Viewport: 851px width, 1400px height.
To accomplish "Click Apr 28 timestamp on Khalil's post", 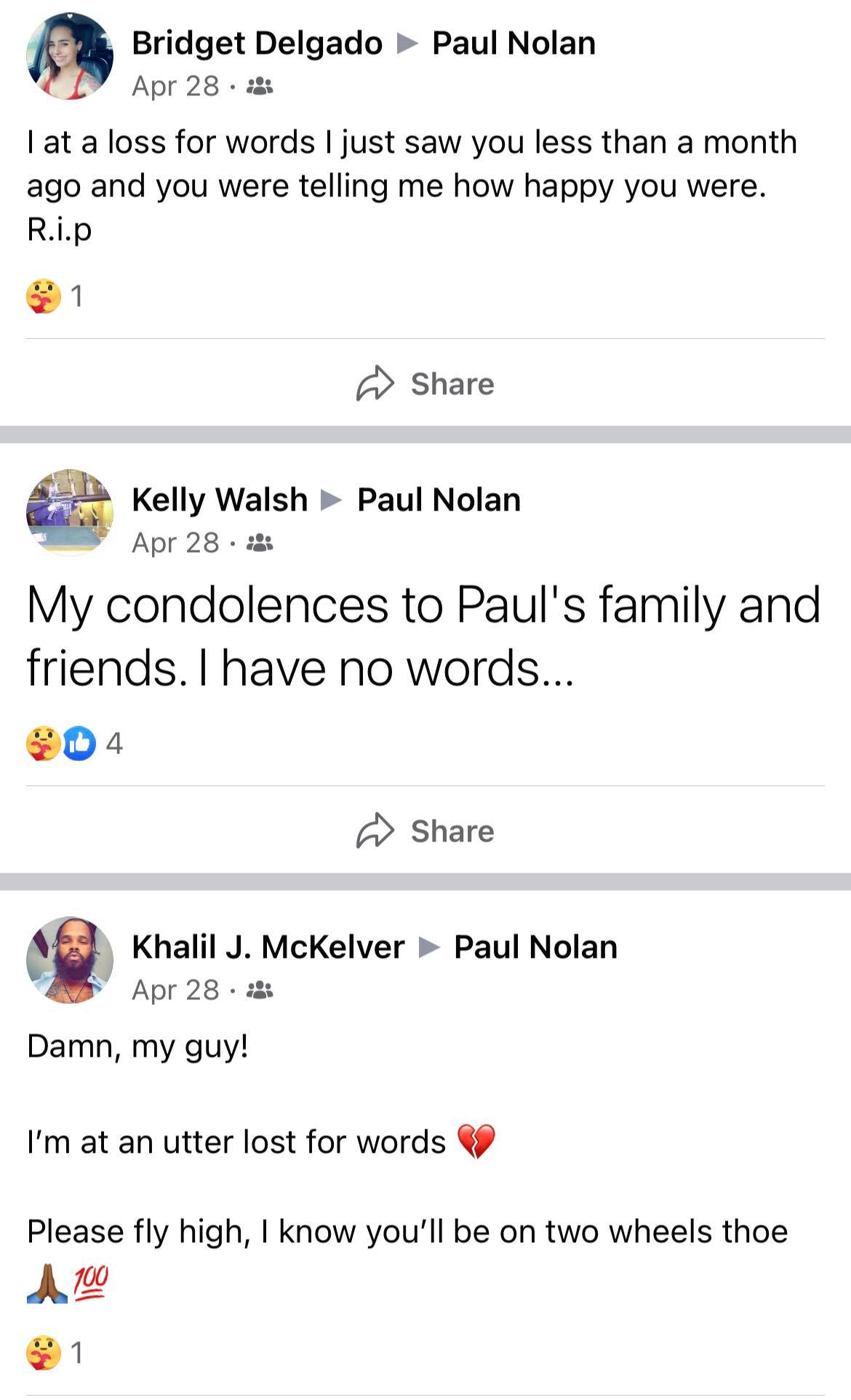I will pyautogui.click(x=175, y=990).
